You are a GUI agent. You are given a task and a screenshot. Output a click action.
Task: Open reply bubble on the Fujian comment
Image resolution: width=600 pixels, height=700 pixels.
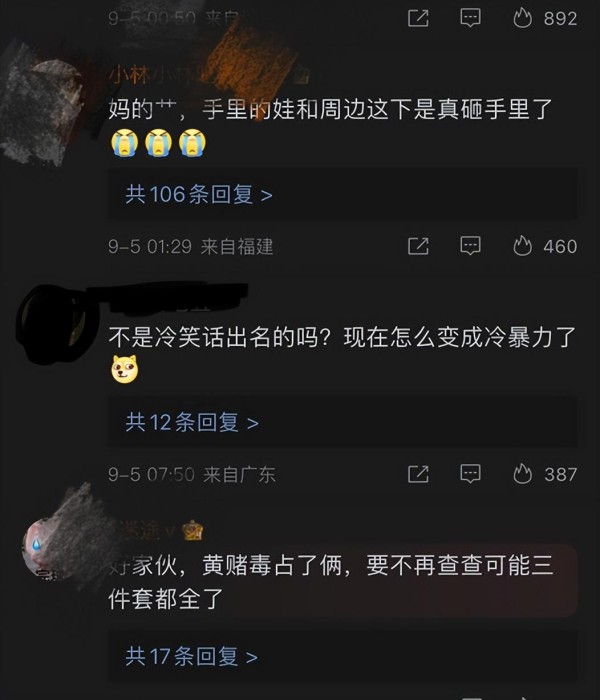coord(470,246)
